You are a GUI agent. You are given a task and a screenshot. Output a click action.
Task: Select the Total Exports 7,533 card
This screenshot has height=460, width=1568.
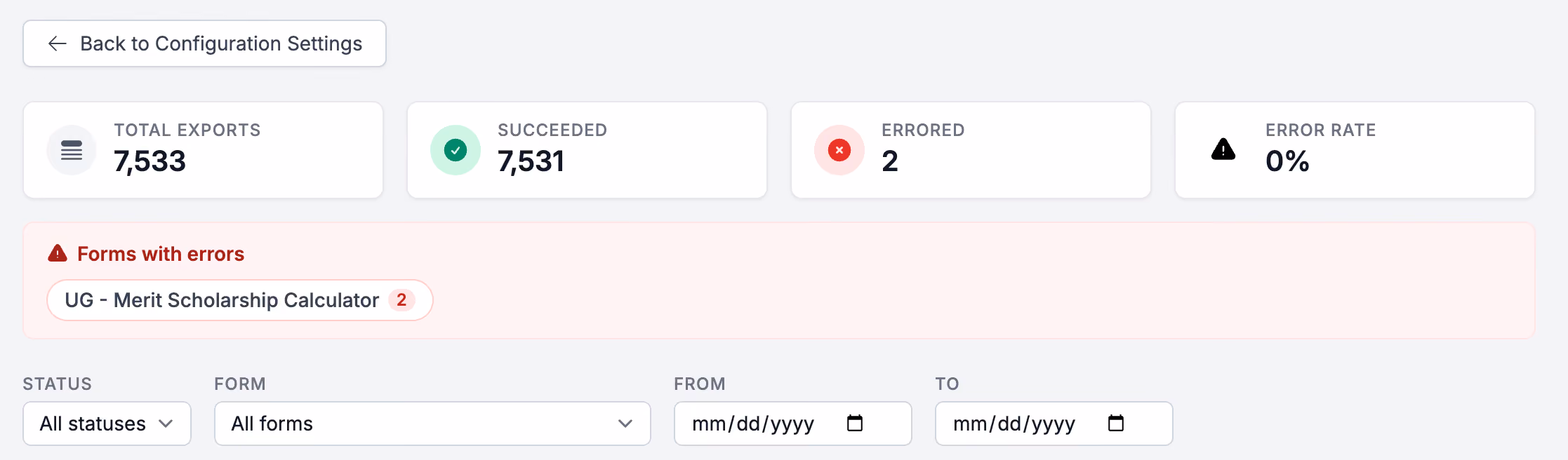click(204, 150)
